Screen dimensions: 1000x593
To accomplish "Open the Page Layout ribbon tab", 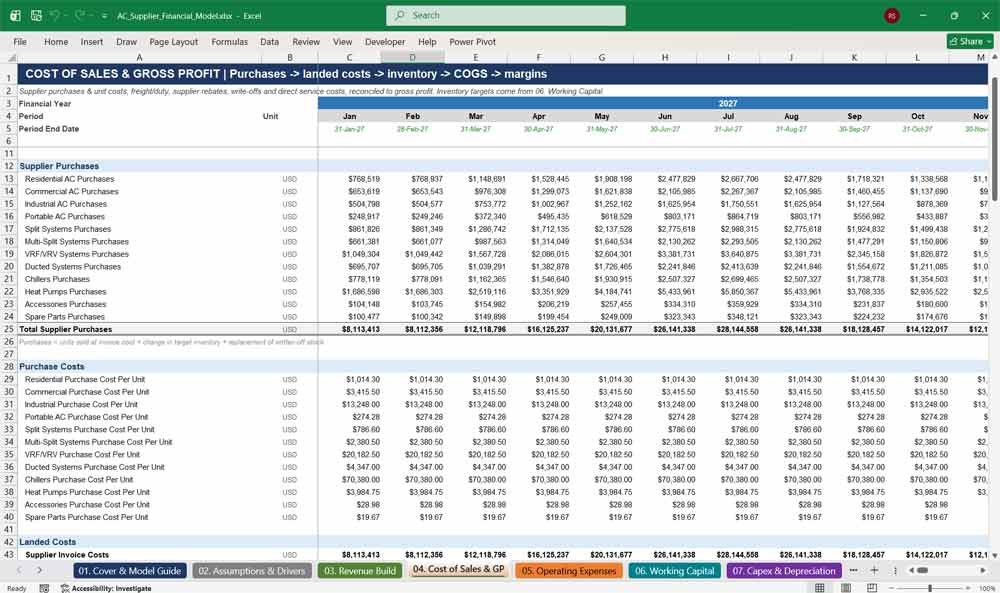I will click(x=173, y=41).
